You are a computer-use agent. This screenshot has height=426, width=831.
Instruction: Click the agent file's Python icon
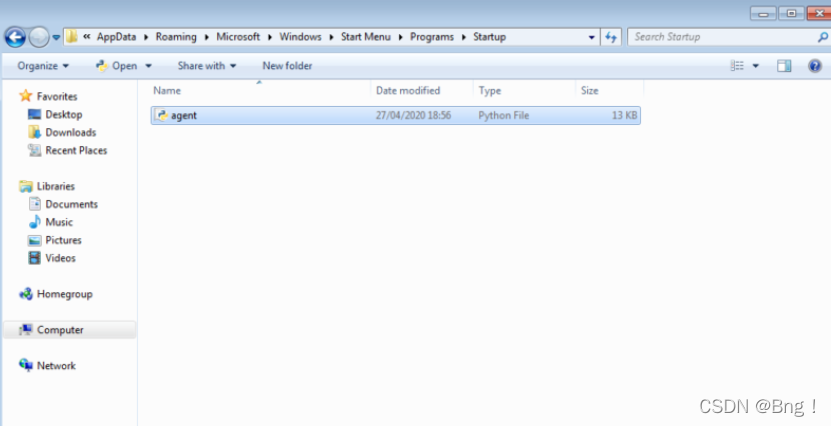click(162, 116)
